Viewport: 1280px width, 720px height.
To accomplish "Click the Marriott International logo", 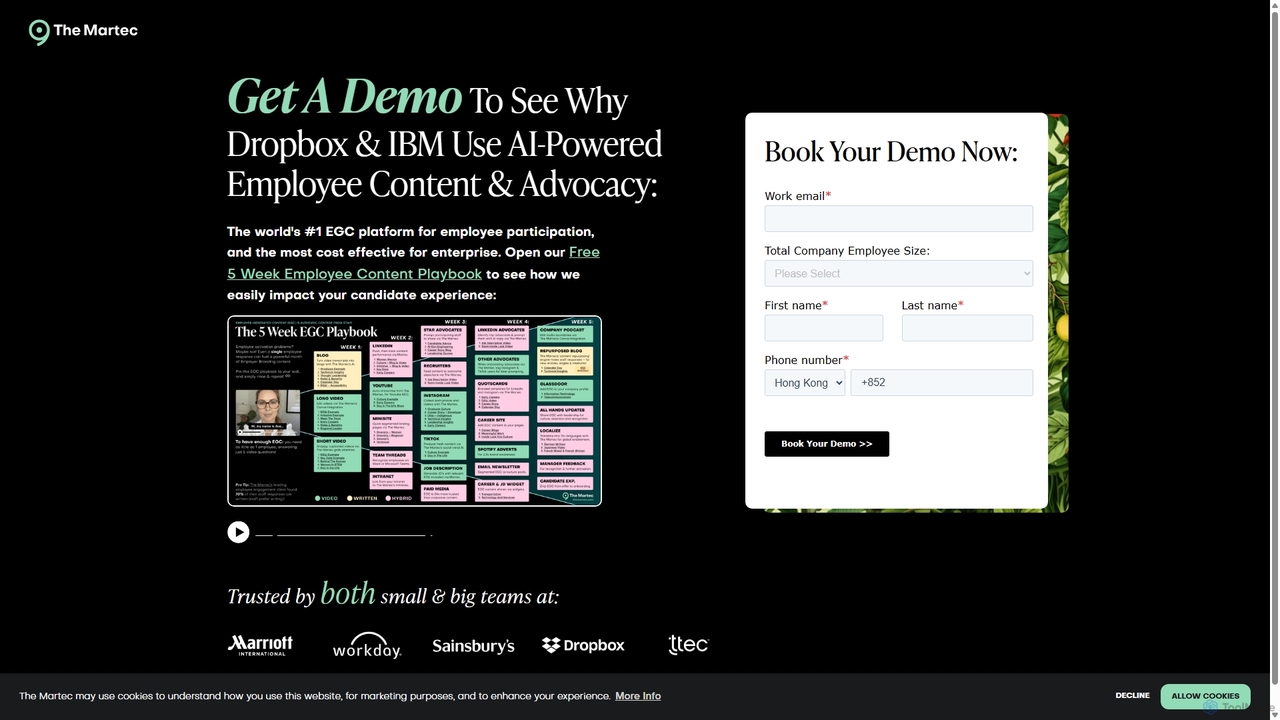I will coord(260,645).
